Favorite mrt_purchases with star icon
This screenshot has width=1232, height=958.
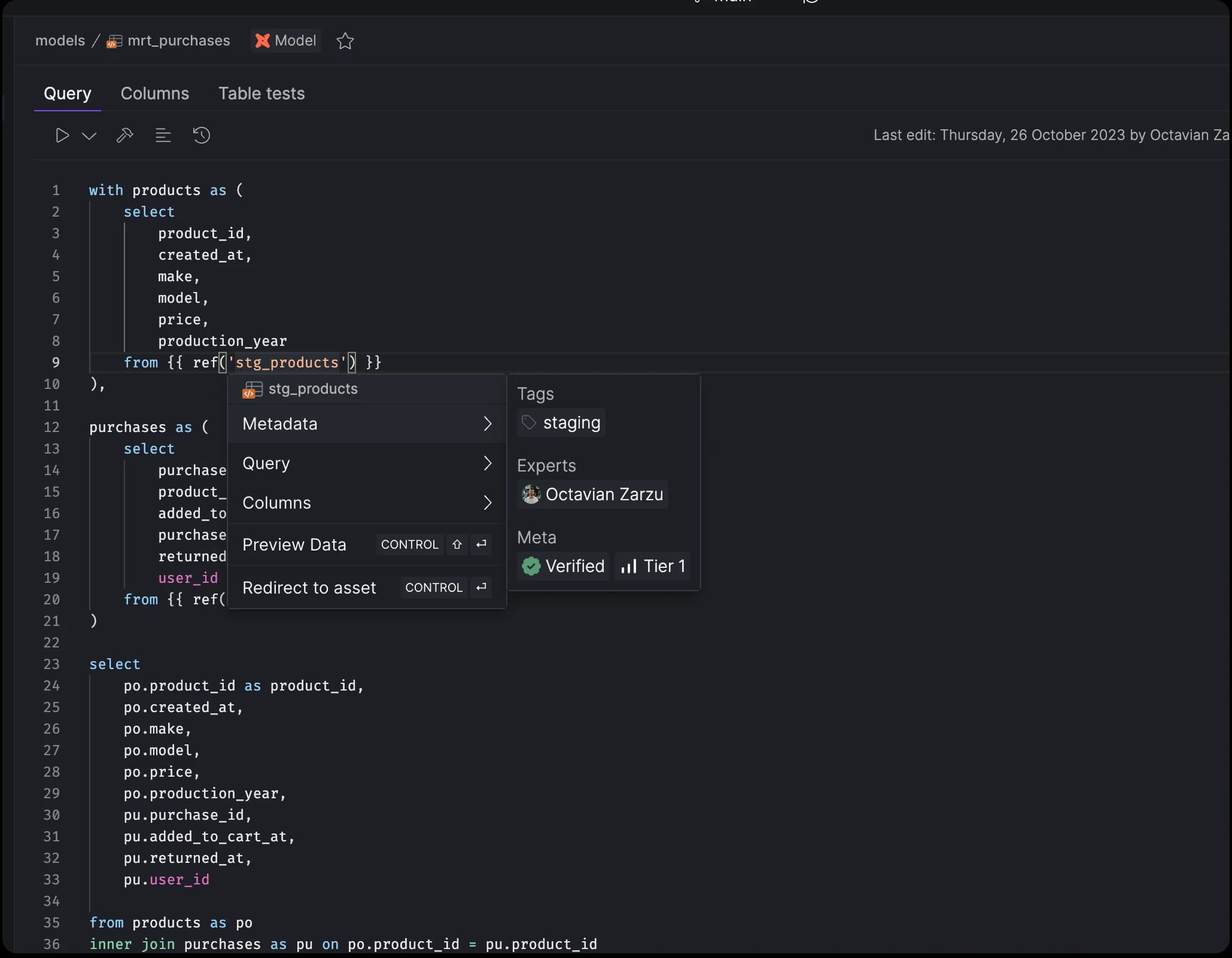point(345,41)
